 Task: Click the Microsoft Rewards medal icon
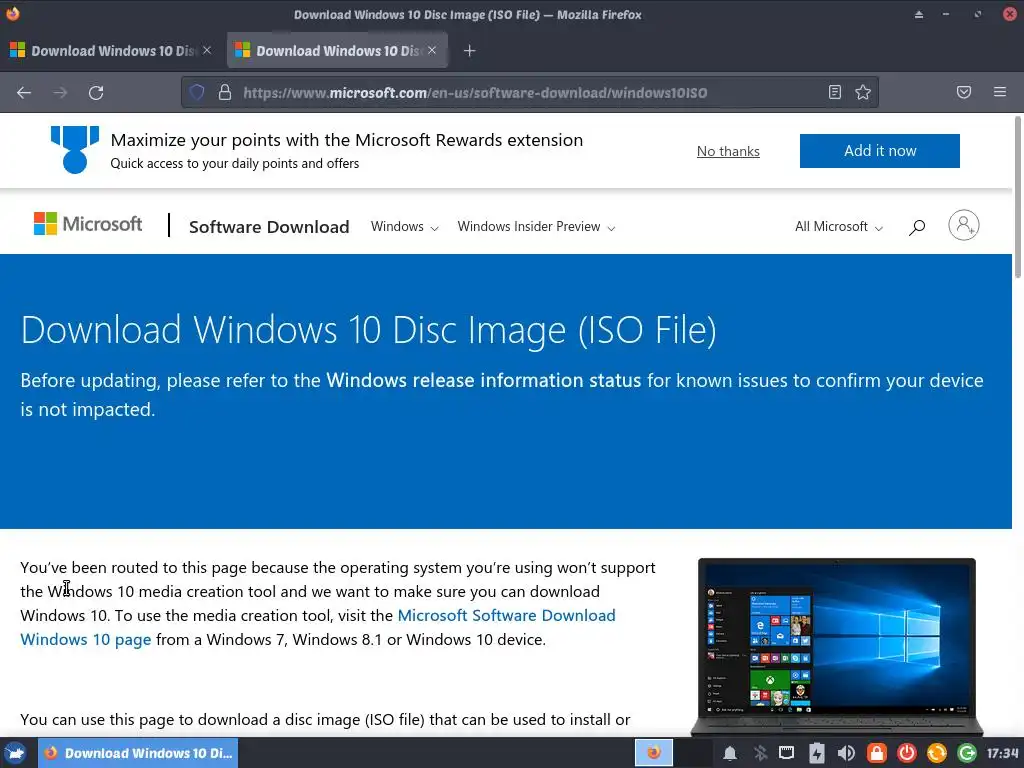point(75,150)
